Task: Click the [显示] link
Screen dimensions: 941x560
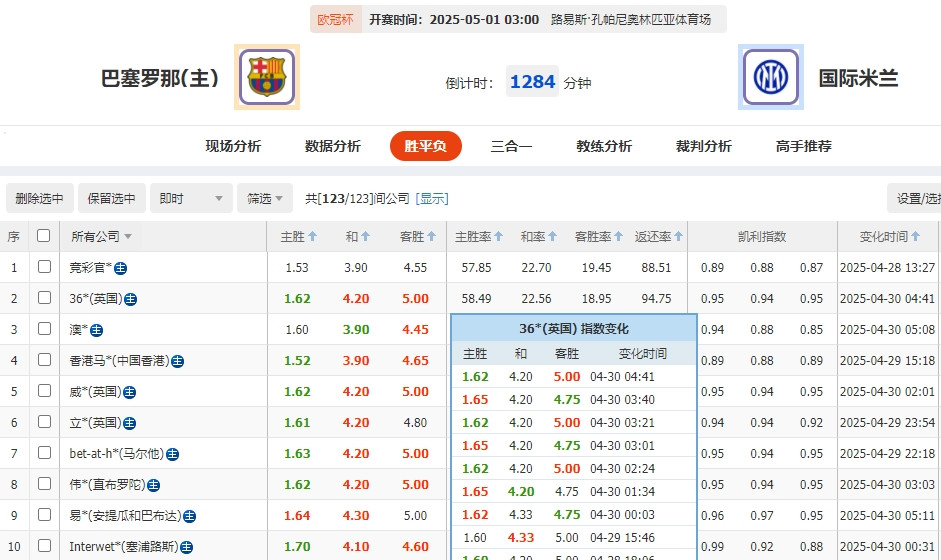Action: 432,199
